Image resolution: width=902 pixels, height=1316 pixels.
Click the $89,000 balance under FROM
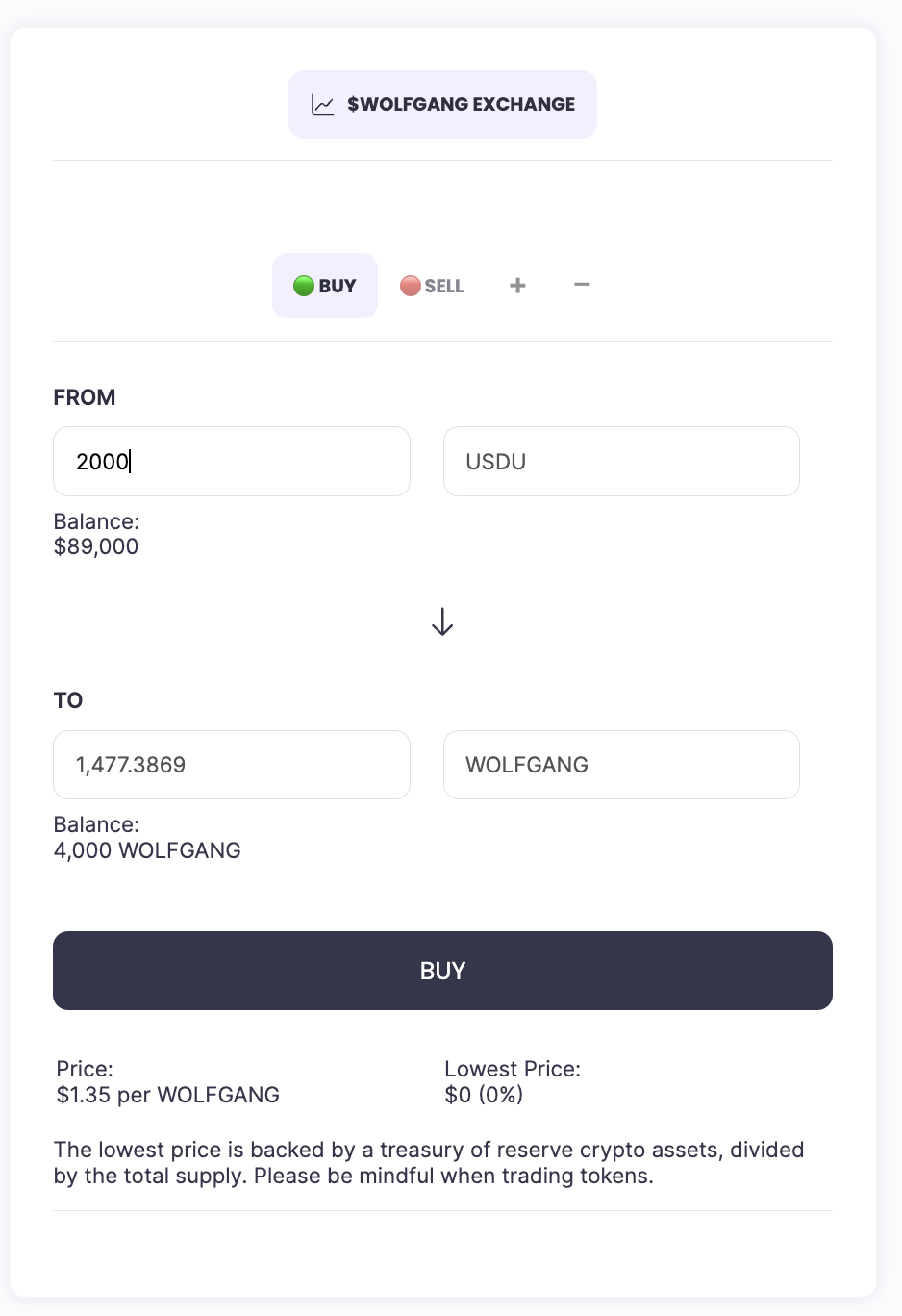(96, 546)
